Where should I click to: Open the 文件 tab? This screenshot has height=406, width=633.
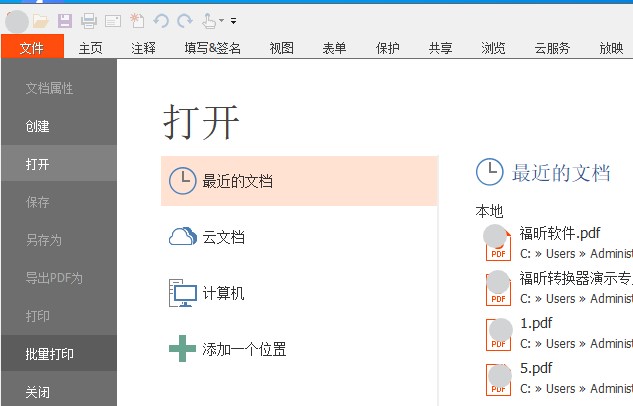click(x=32, y=48)
